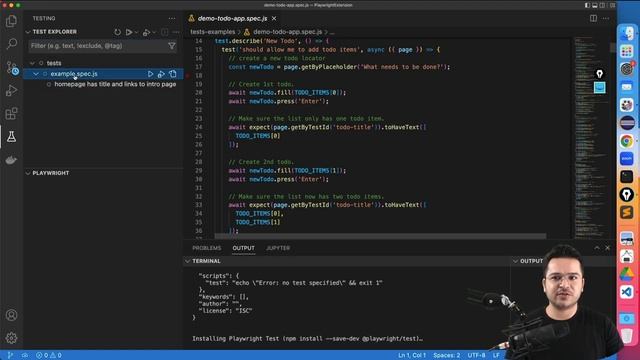The width and height of the screenshot is (640, 360).
Task: Collapse the Output section in panel
Action: (x=515, y=261)
